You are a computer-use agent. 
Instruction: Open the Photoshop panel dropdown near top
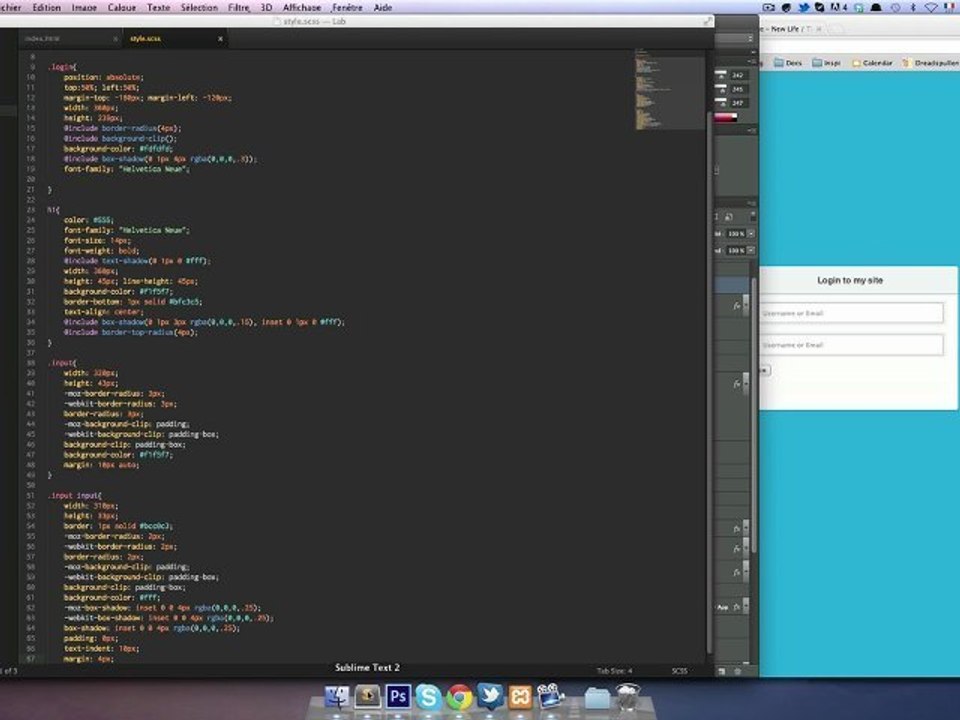[x=735, y=39]
